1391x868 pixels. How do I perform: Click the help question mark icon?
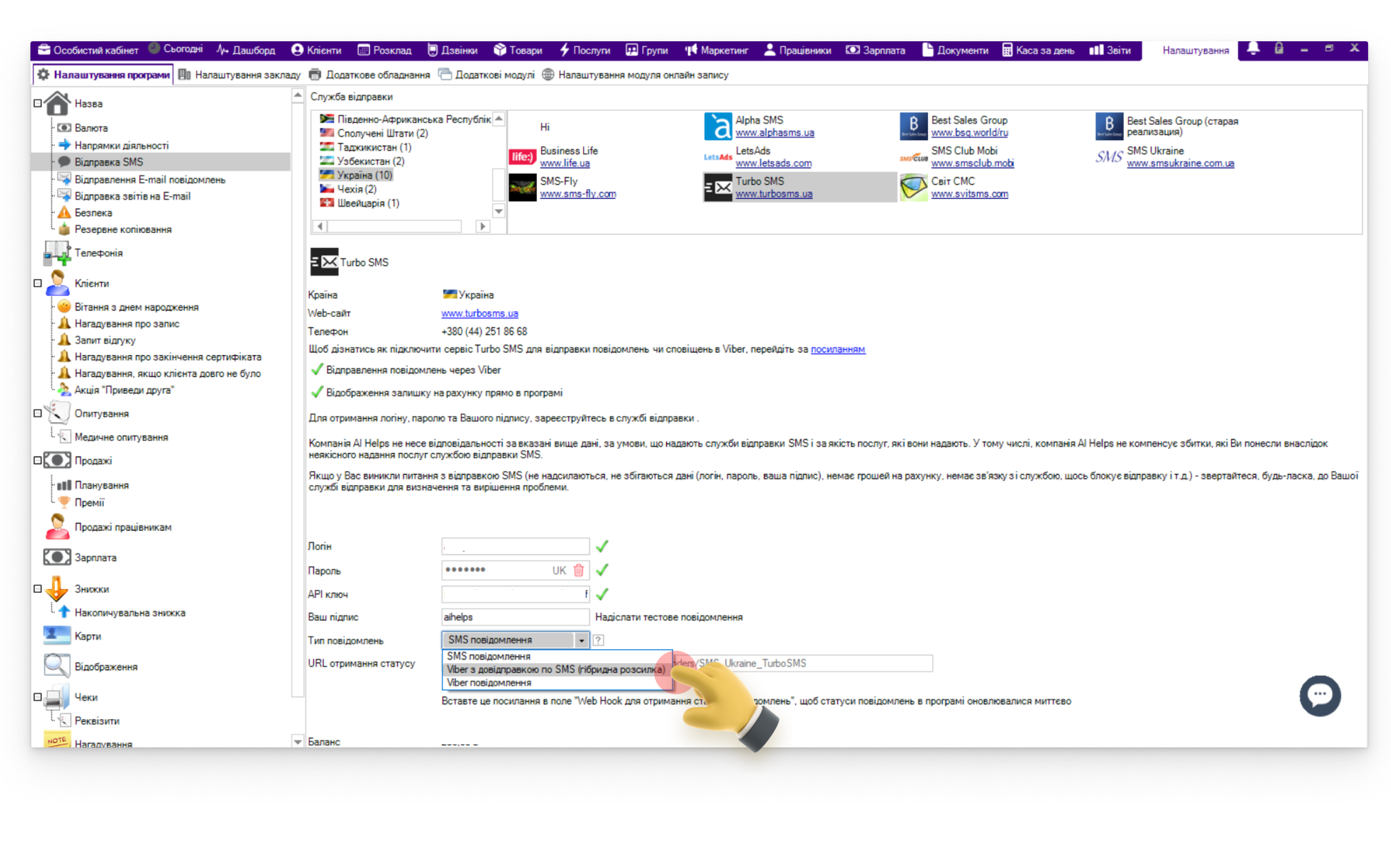coord(598,640)
